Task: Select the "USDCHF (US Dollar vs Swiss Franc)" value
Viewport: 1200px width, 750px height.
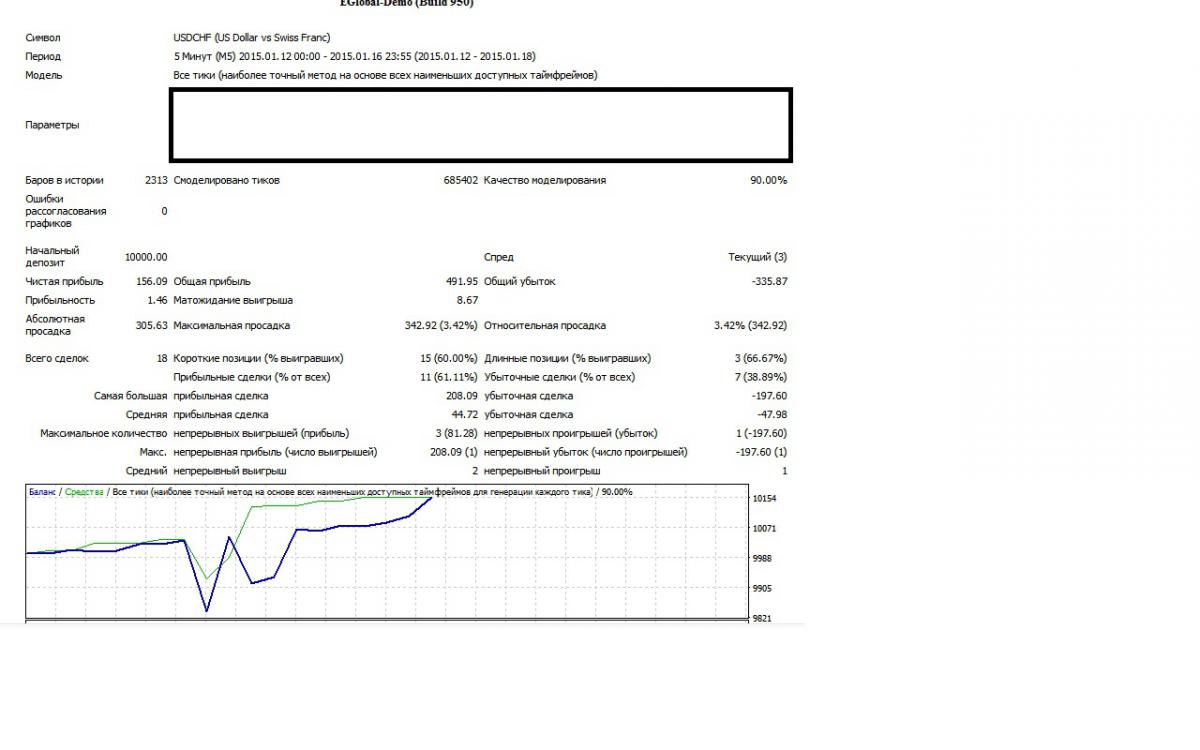Action: [x=252, y=38]
